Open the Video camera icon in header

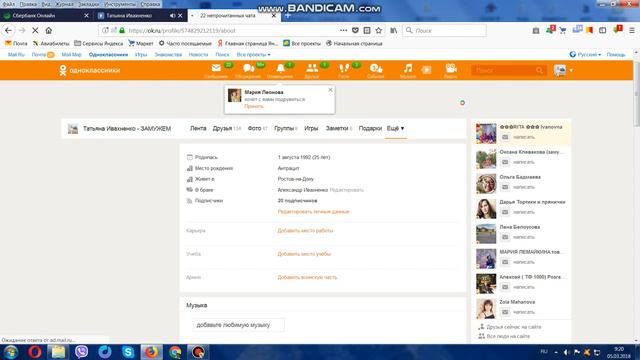(x=451, y=68)
